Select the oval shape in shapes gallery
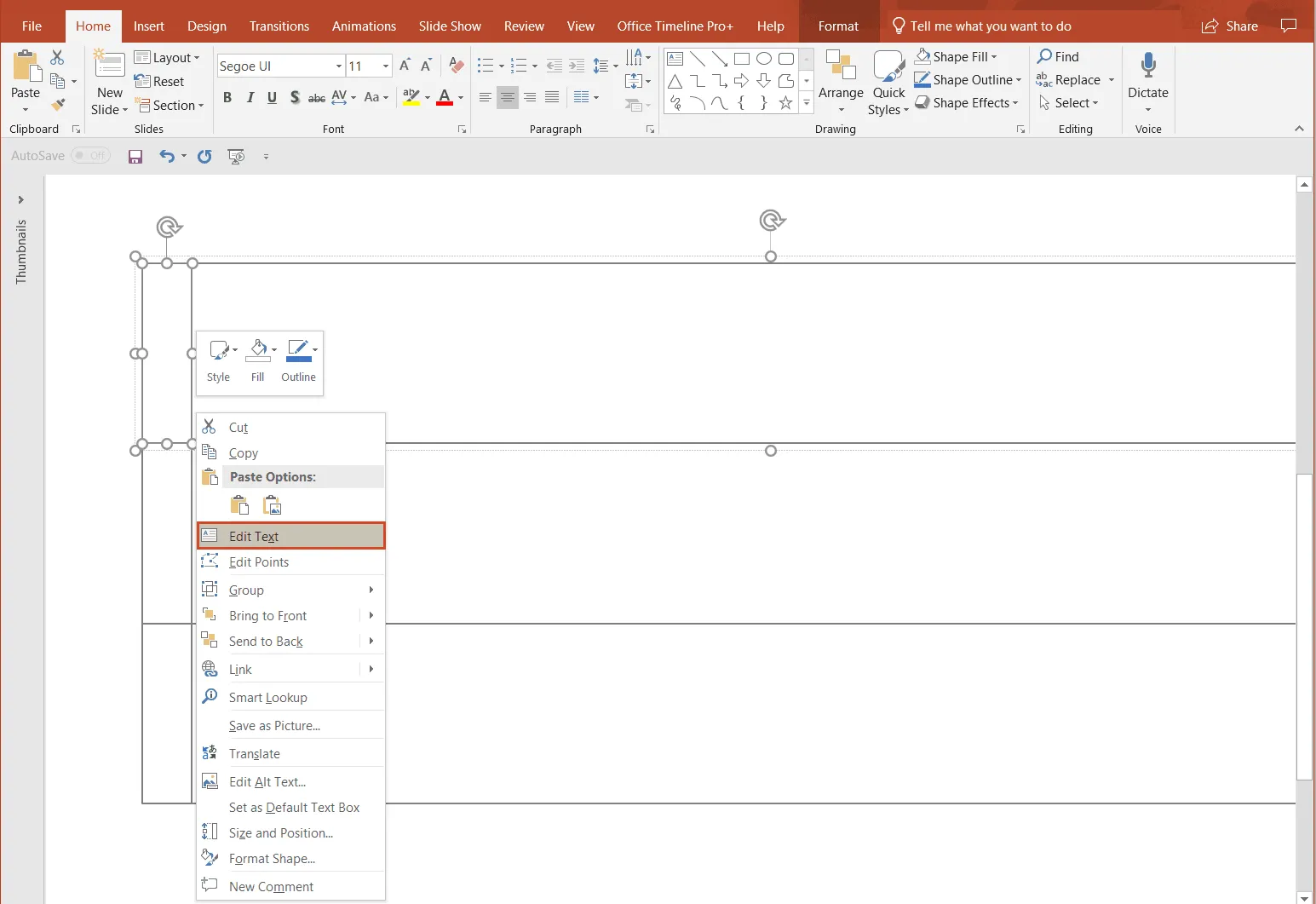This screenshot has height=904, width=1316. [x=764, y=59]
